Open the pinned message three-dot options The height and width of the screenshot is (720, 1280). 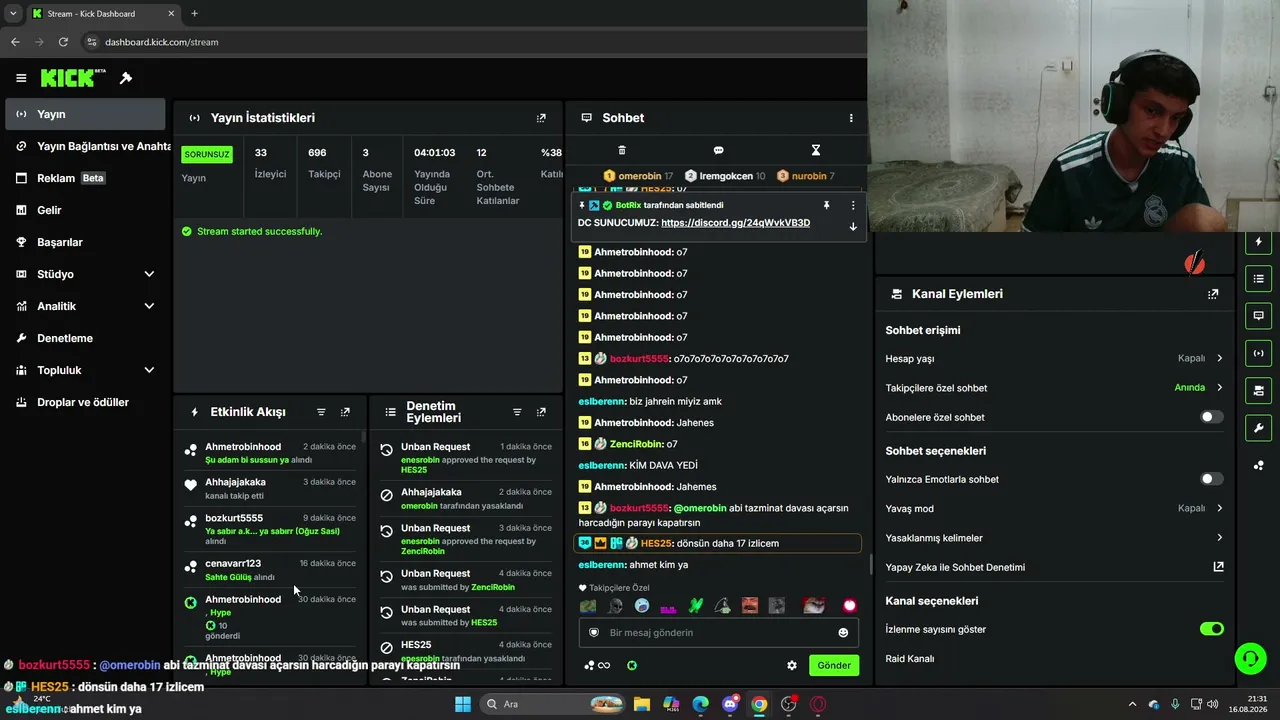coord(853,205)
